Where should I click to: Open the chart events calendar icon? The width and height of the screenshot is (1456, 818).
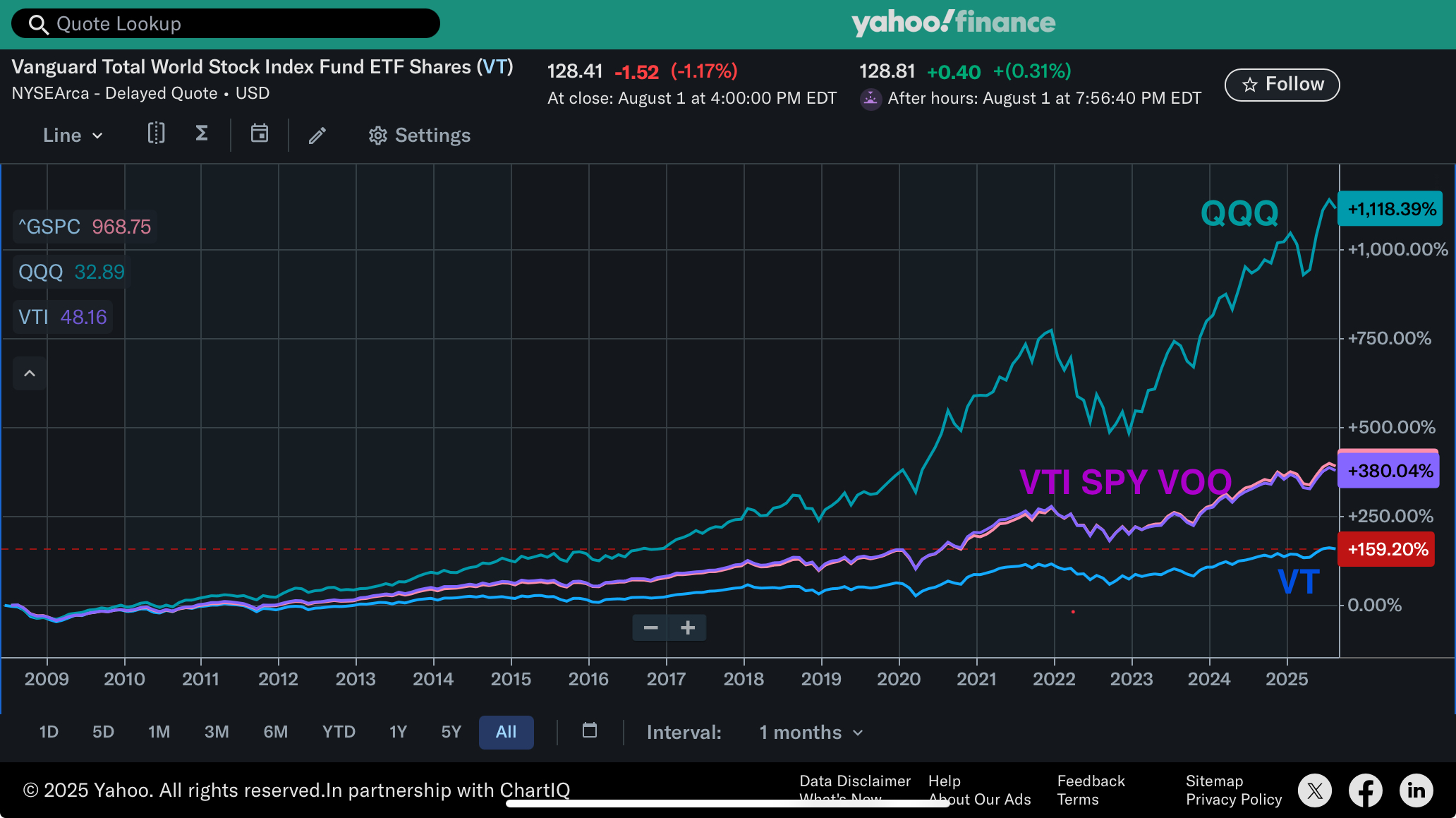(x=260, y=133)
